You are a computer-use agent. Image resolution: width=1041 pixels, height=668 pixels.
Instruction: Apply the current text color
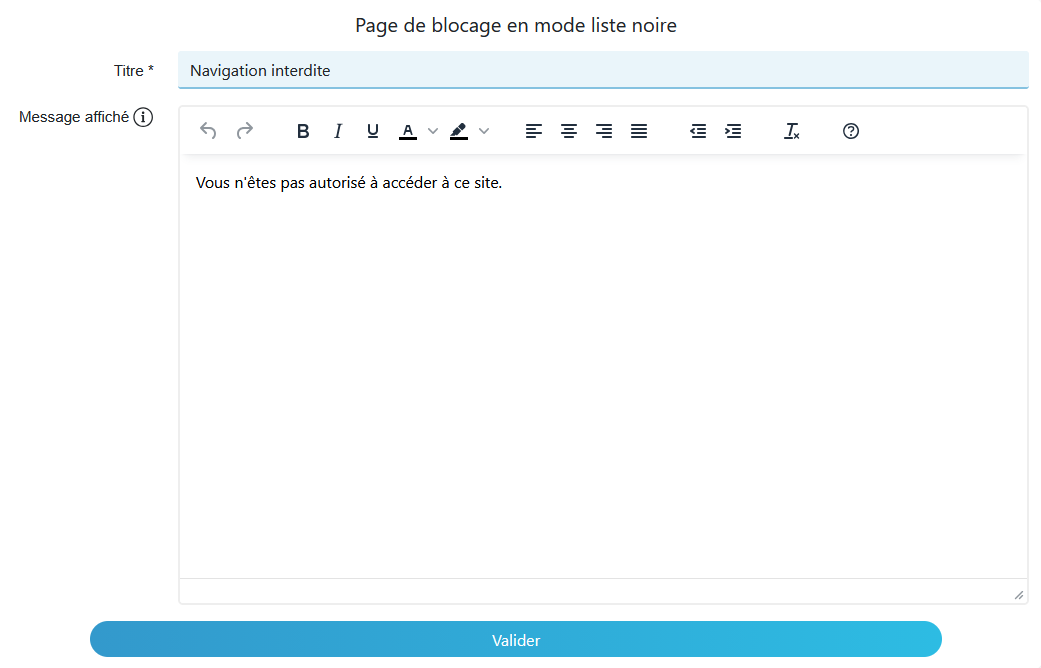tap(408, 131)
